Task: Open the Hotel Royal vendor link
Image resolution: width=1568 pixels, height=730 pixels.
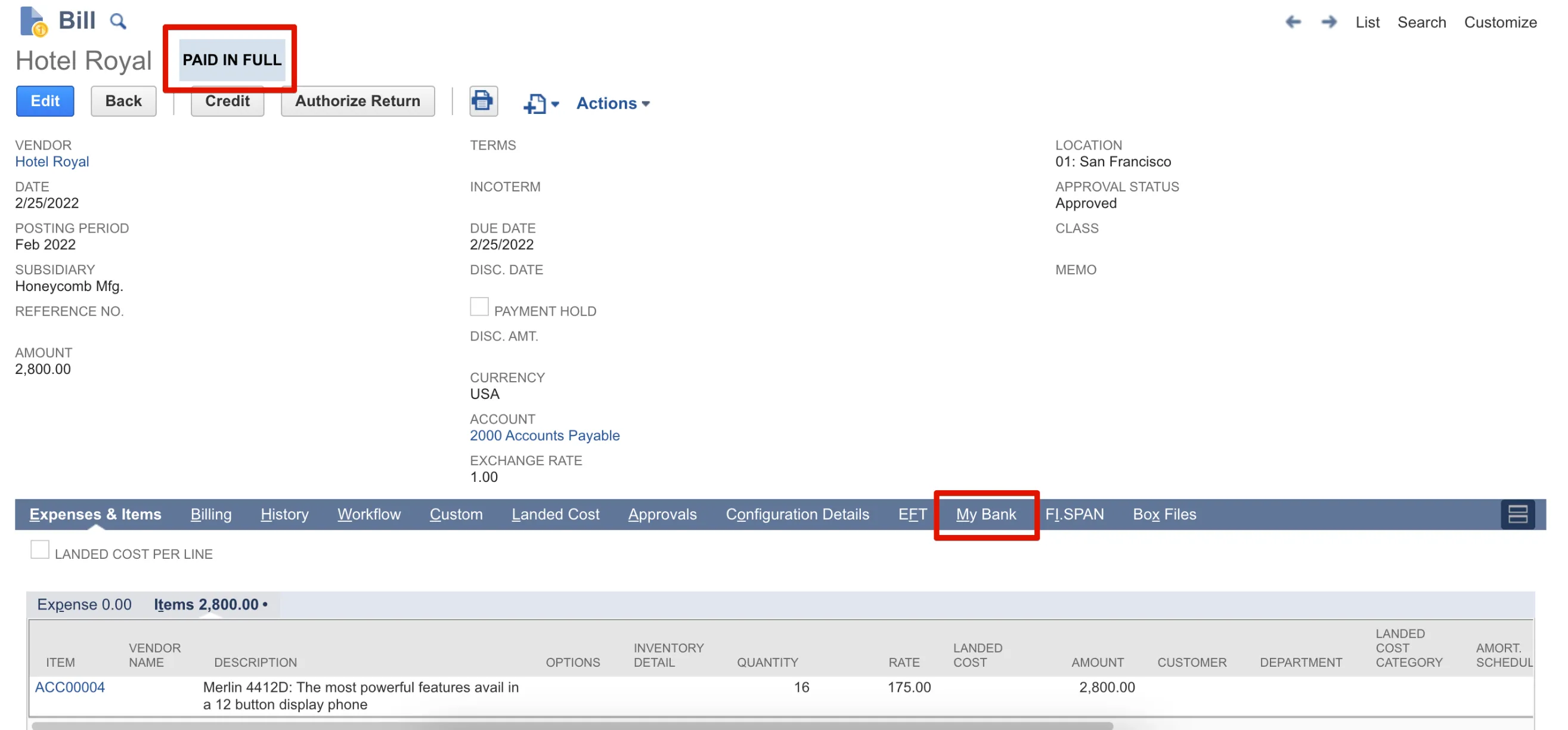Action: coord(52,162)
